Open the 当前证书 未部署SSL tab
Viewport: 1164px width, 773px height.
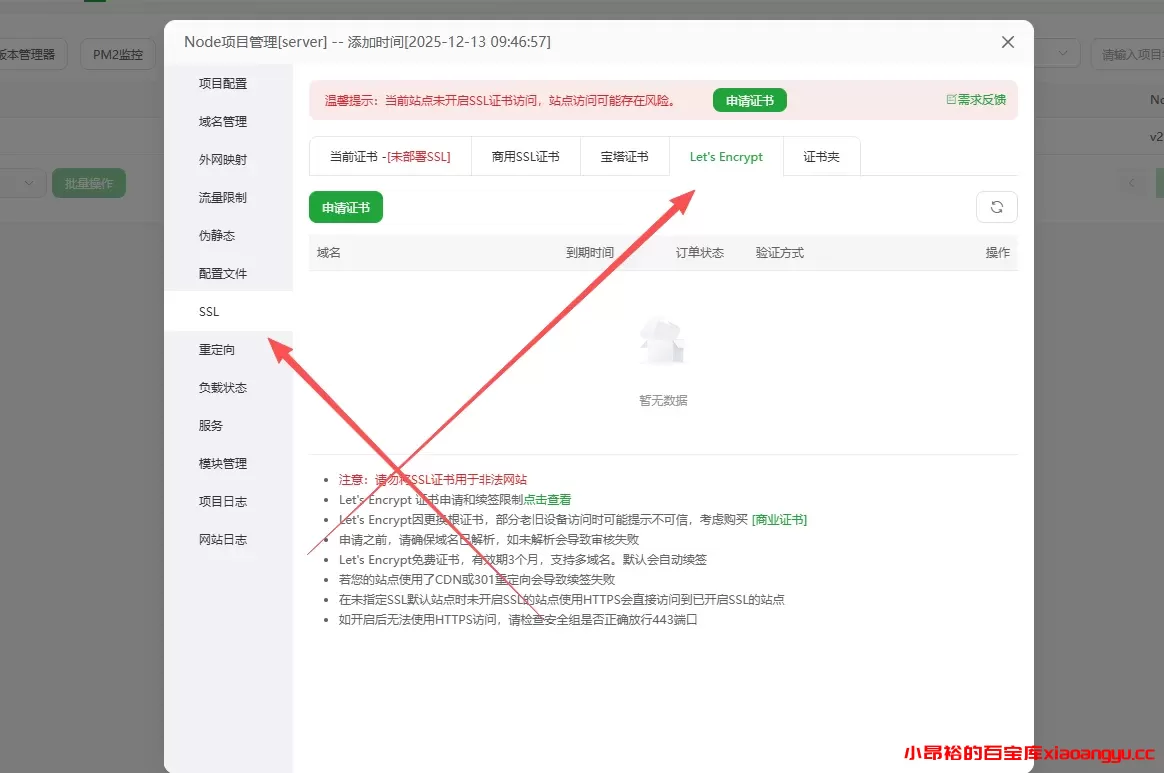pos(390,156)
